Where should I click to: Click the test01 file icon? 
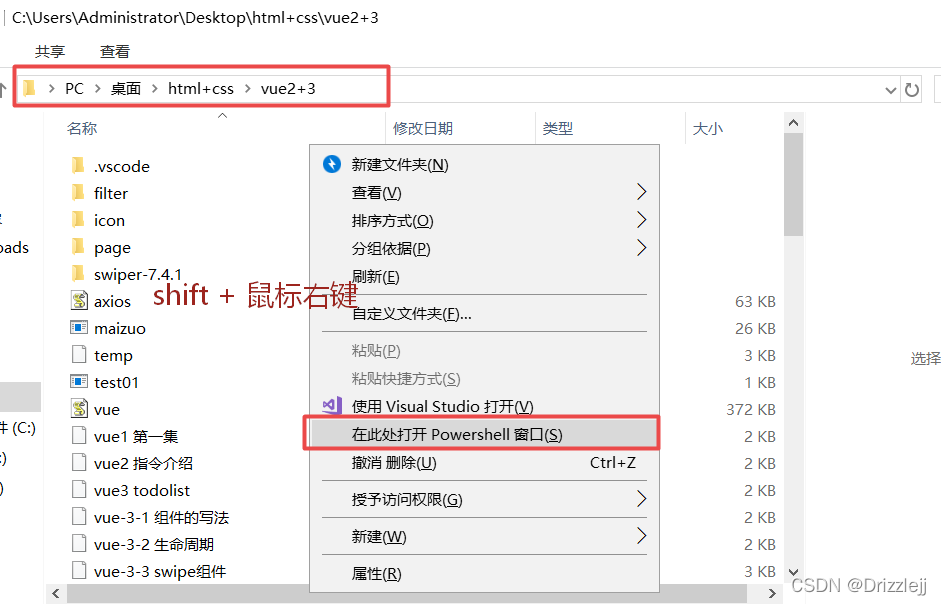point(79,382)
